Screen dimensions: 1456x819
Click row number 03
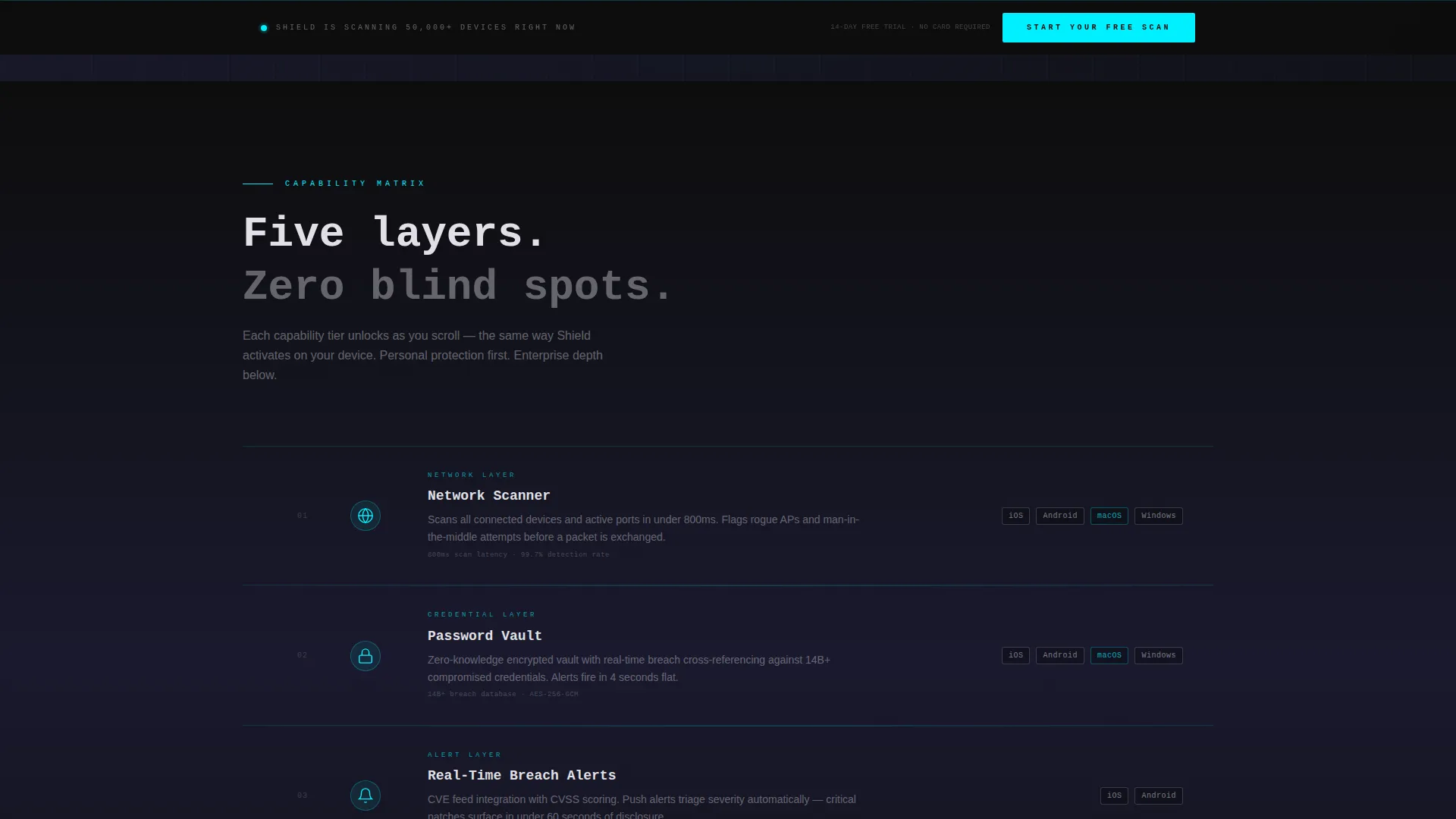click(x=302, y=795)
